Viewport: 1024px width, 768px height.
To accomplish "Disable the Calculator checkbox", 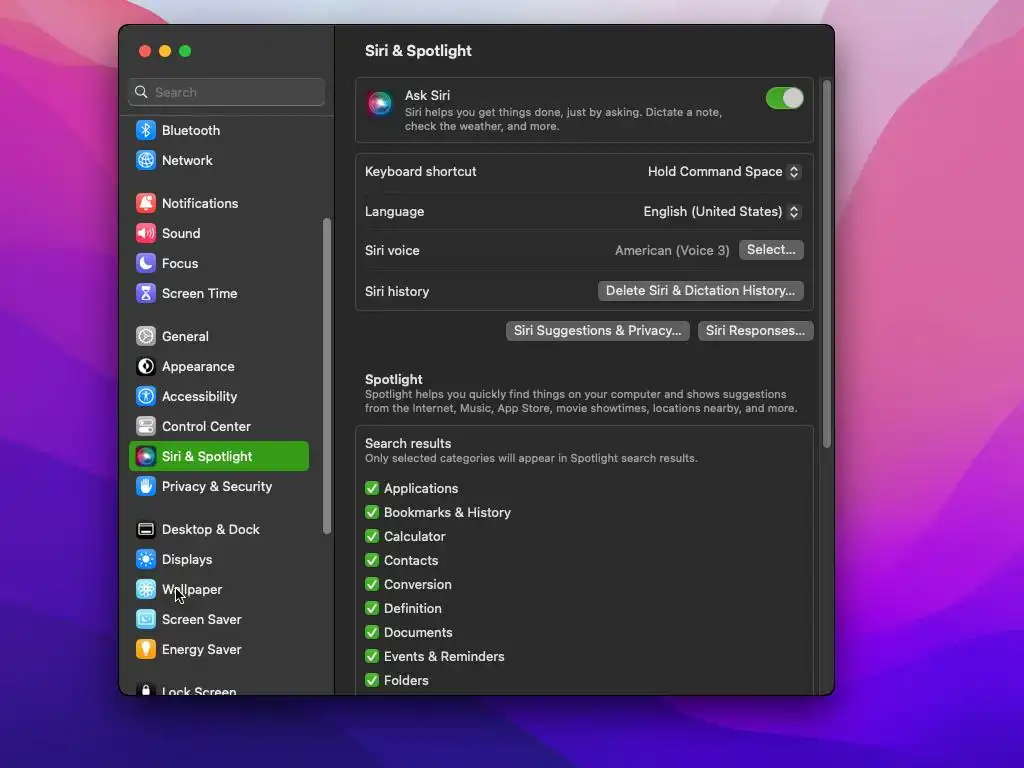I will (372, 537).
